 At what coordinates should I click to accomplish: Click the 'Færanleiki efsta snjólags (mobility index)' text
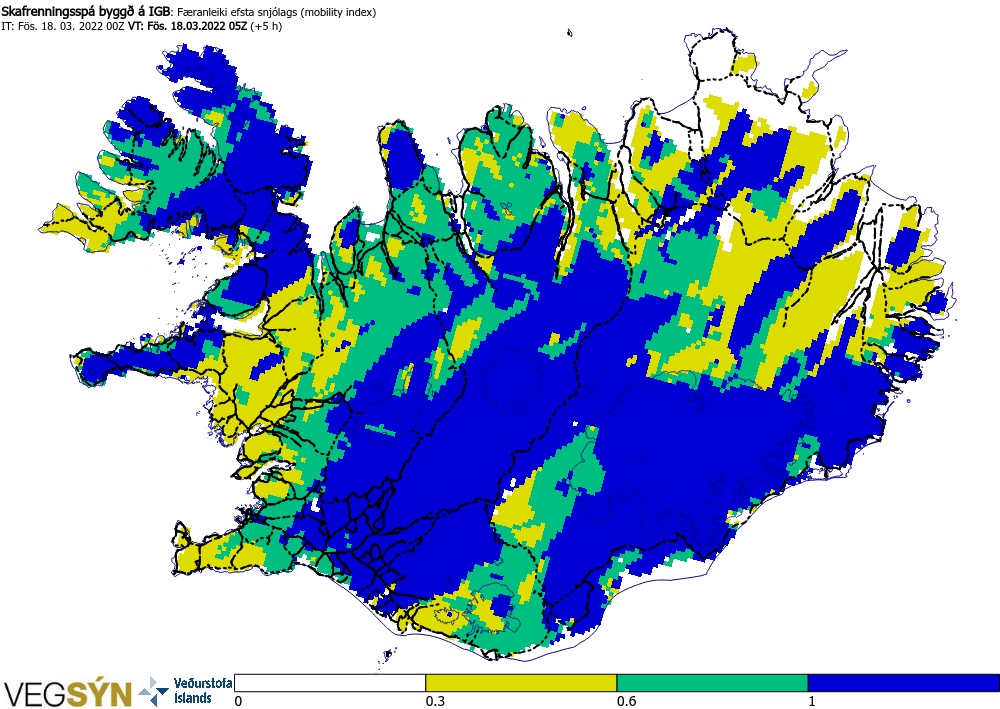276,12
